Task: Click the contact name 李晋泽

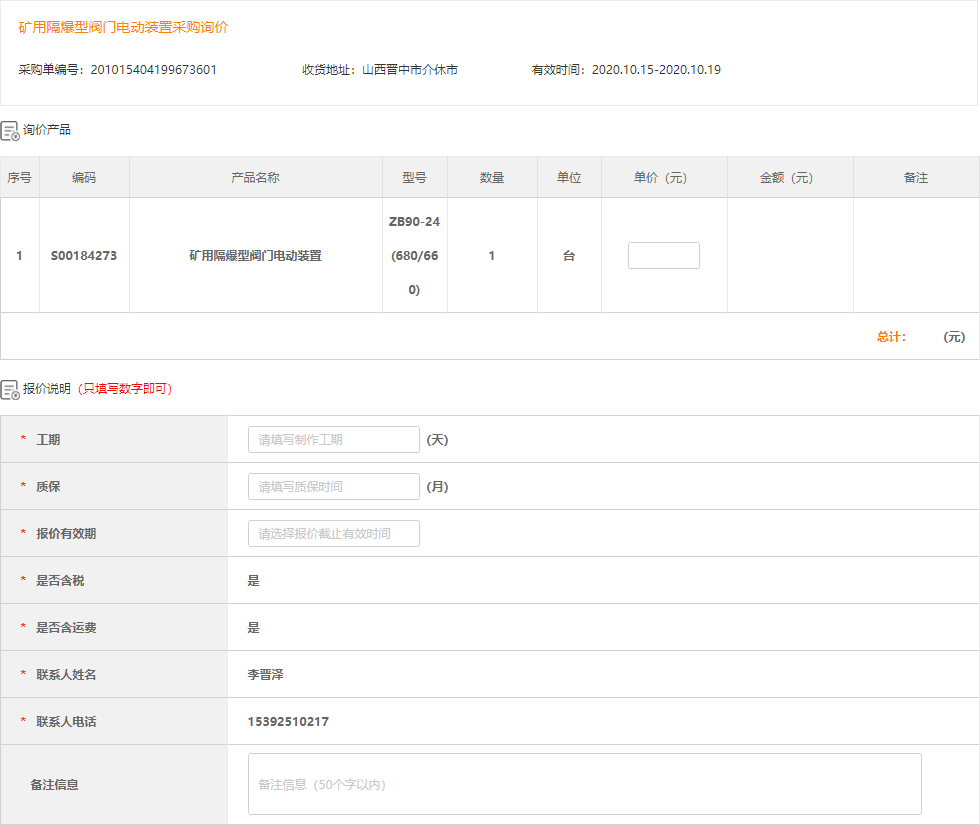Action: click(265, 675)
